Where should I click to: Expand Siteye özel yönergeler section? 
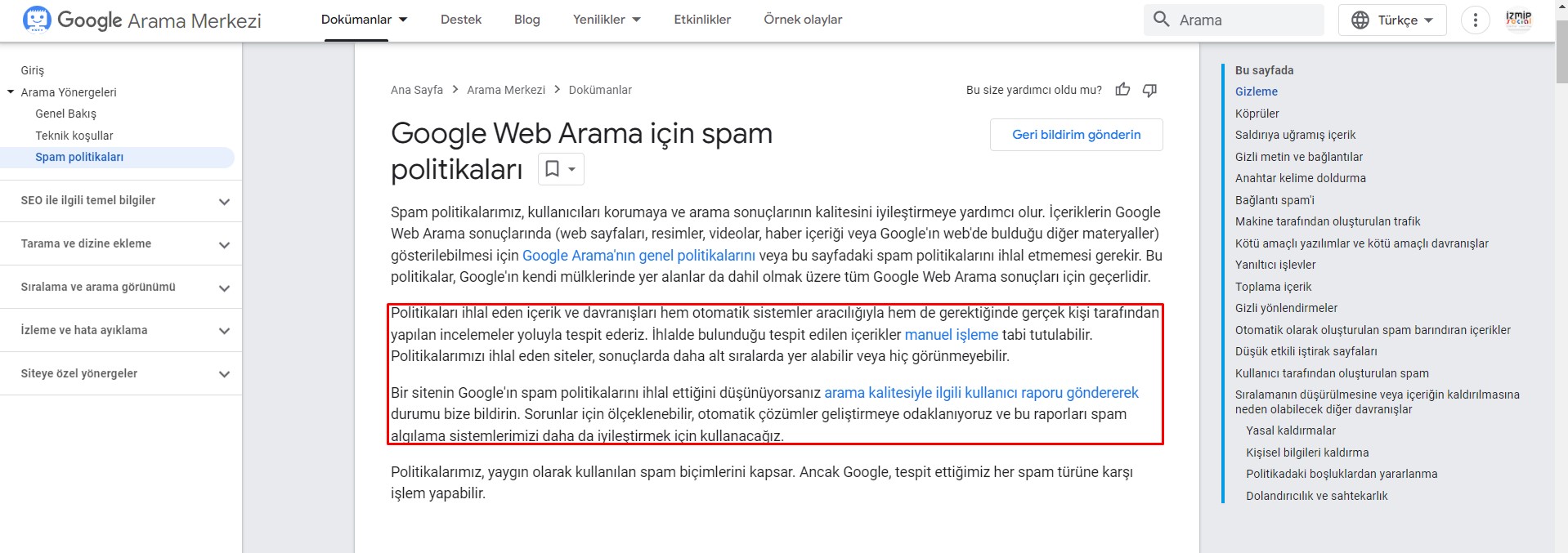tap(121, 374)
